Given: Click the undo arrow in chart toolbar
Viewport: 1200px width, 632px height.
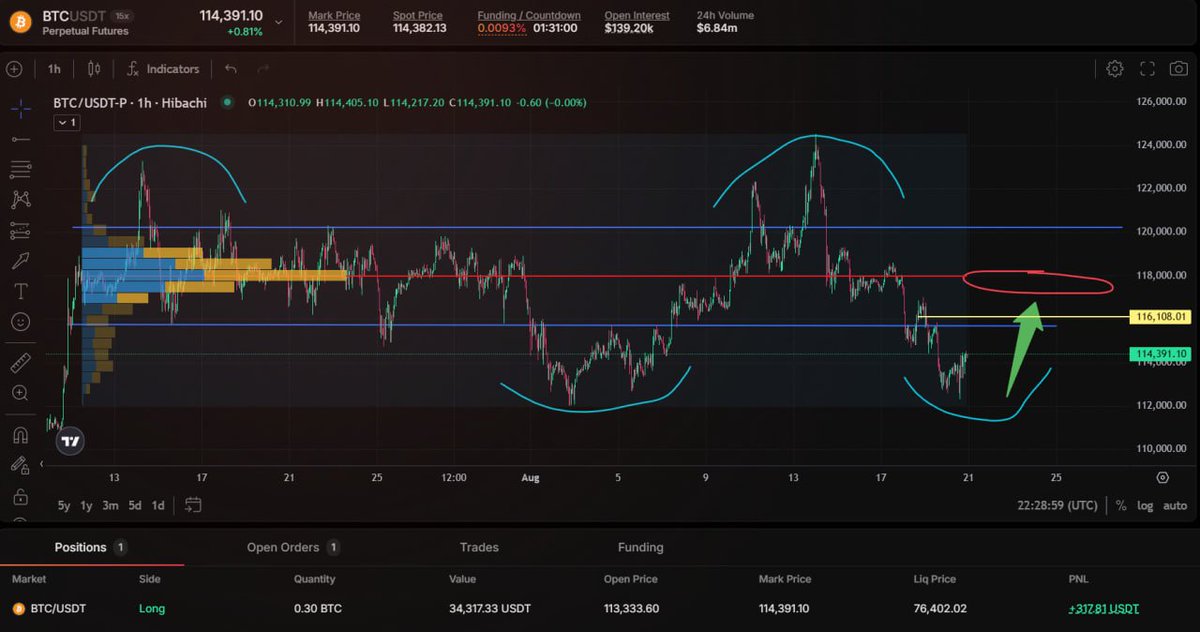Looking at the screenshot, I should click(x=231, y=69).
